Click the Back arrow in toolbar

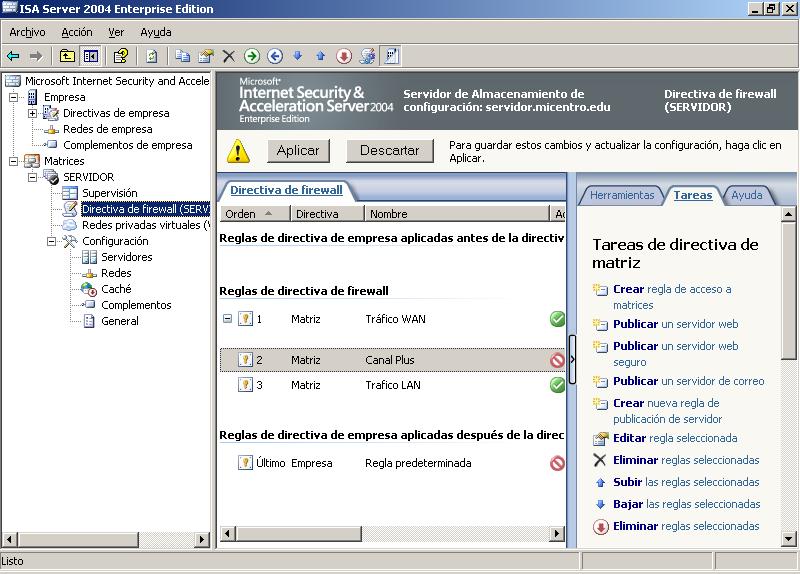[x=13, y=56]
